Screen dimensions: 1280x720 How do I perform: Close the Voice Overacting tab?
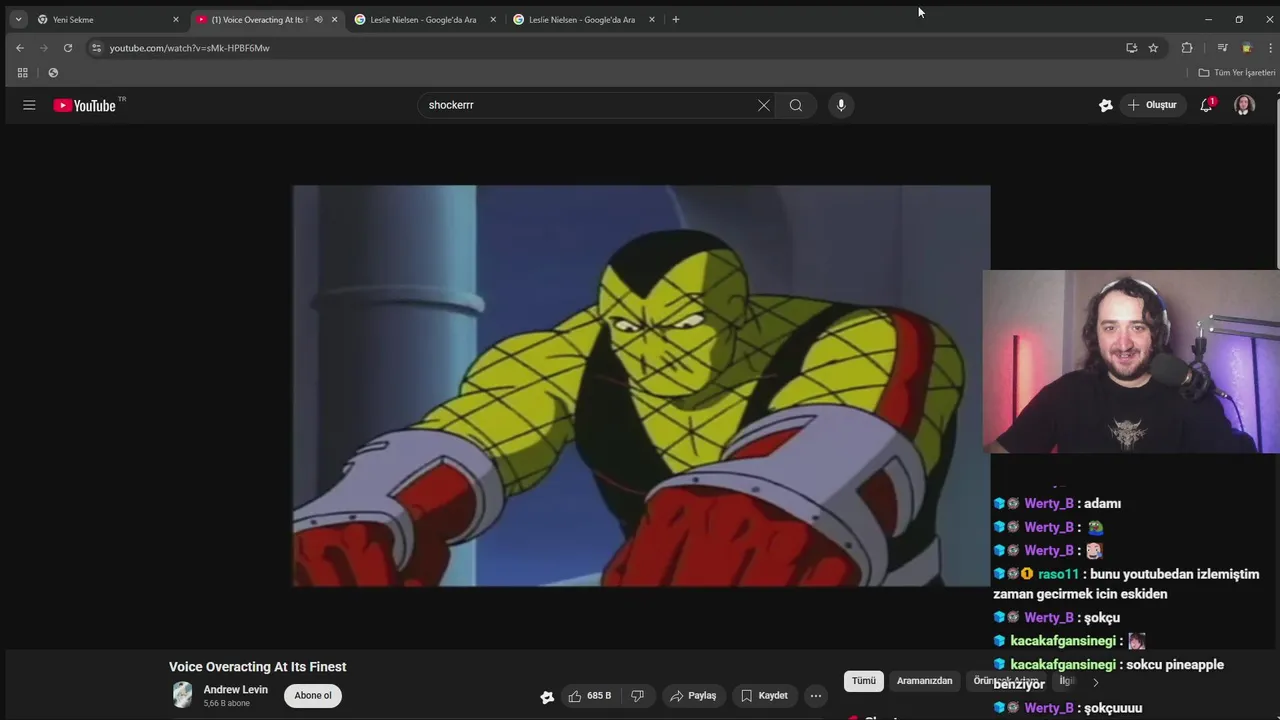coord(334,19)
